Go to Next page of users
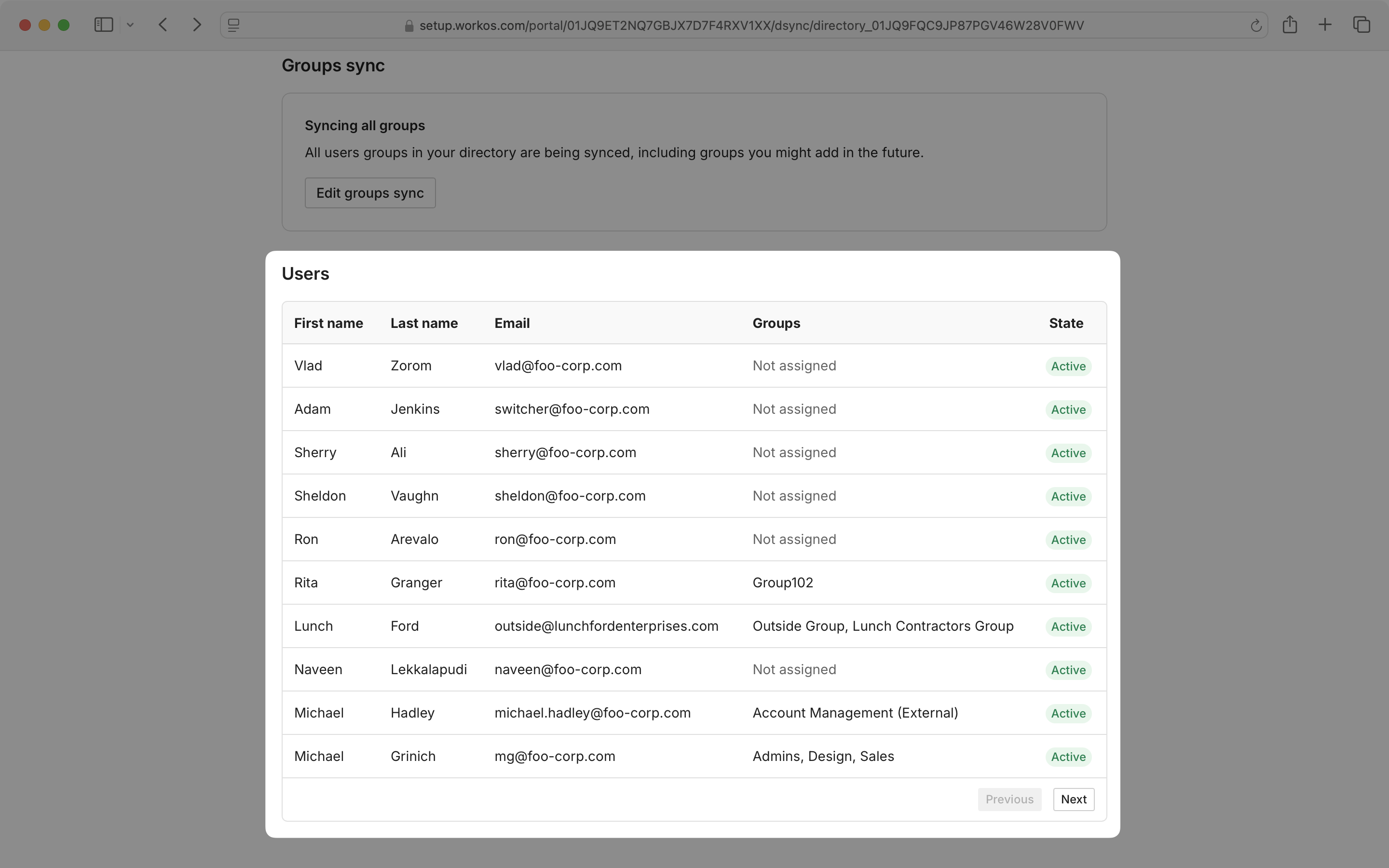The height and width of the screenshot is (868, 1389). click(x=1073, y=799)
